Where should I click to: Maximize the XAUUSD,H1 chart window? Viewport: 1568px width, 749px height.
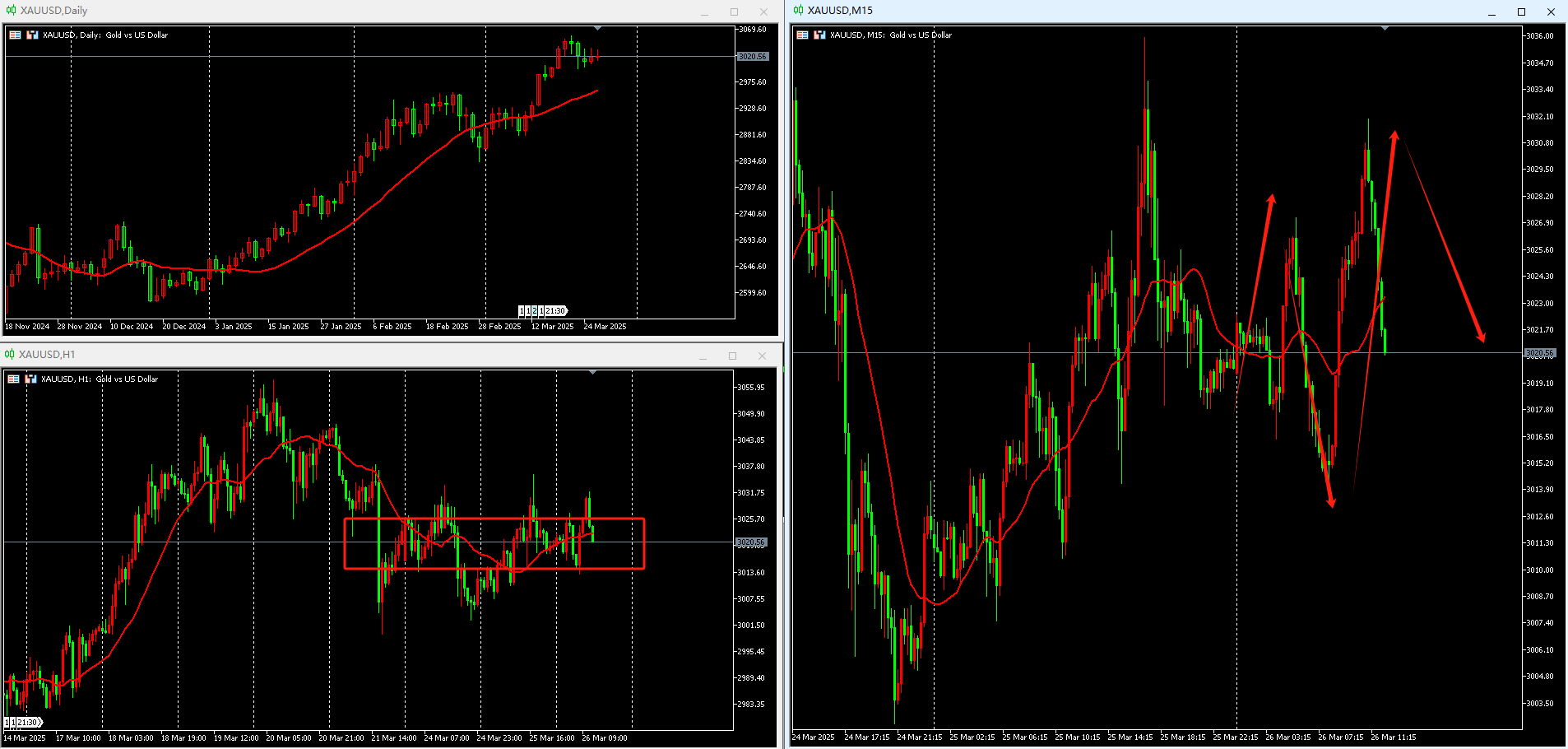pyautogui.click(x=732, y=356)
